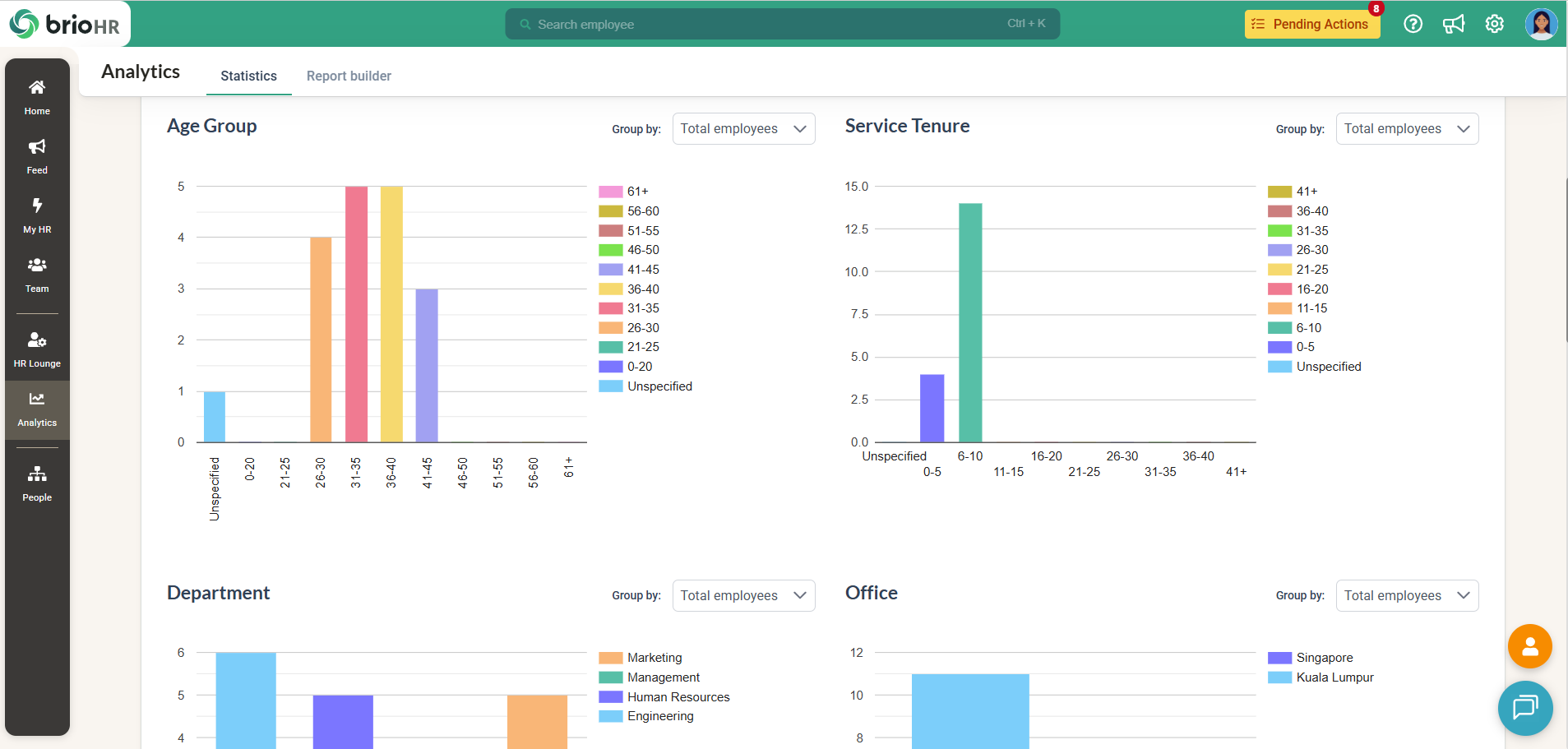Click the 6-10 service tenure bar

(970, 322)
